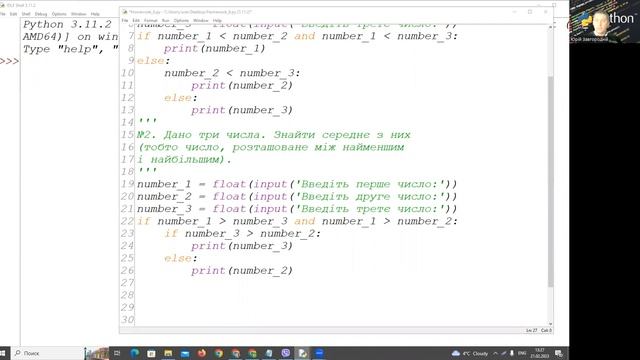Open Viber from the taskbar
The height and width of the screenshot is (360, 640).
(286, 353)
